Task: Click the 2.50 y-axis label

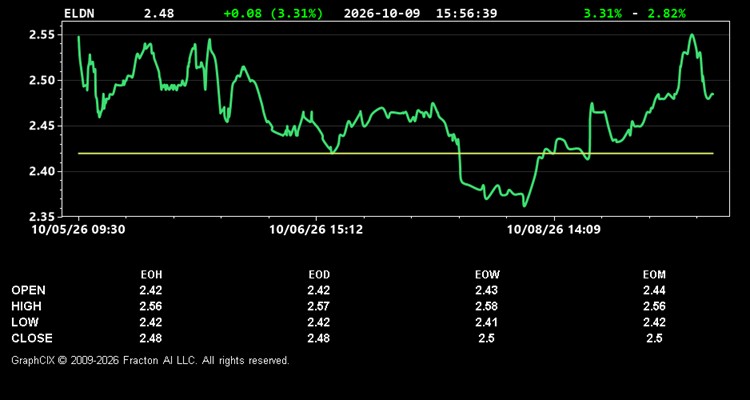Action: coord(41,80)
